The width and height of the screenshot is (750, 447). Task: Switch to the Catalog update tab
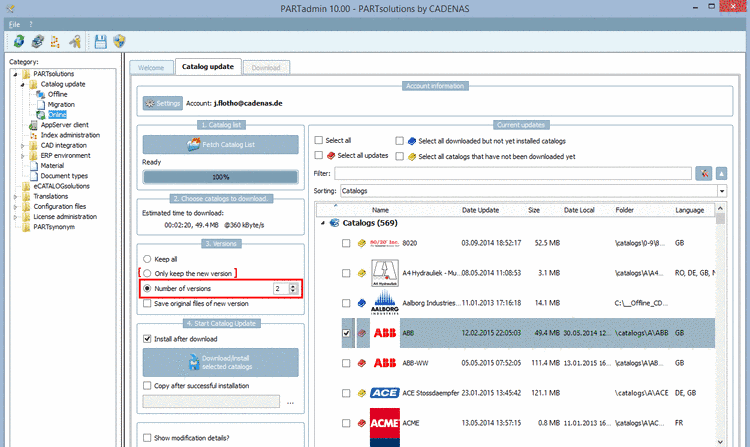click(x=208, y=66)
